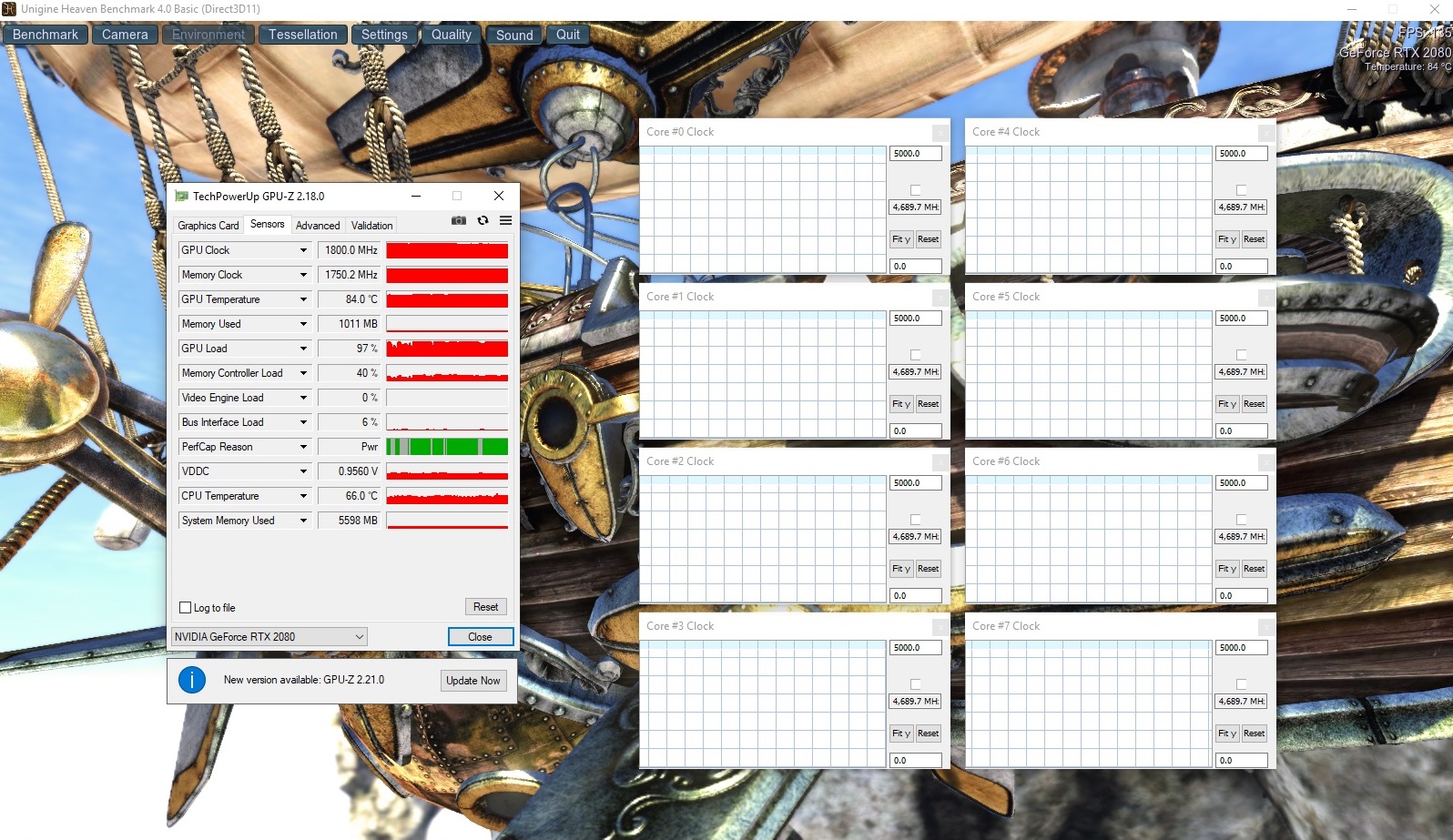
Task: Toggle the checkbox in Core #0 Clock panel
Action: (x=916, y=190)
